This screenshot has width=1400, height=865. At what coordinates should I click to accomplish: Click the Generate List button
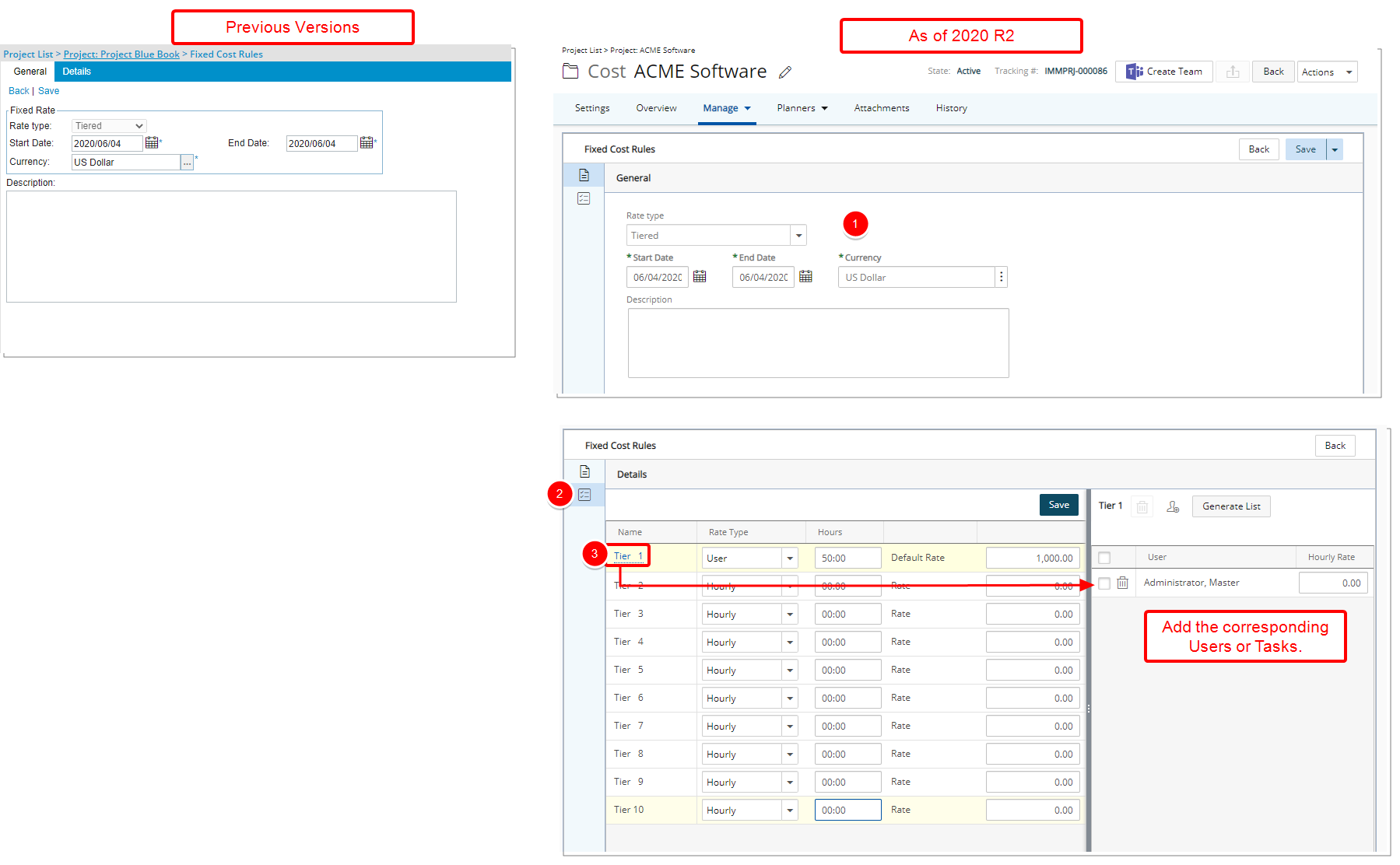[1231, 506]
